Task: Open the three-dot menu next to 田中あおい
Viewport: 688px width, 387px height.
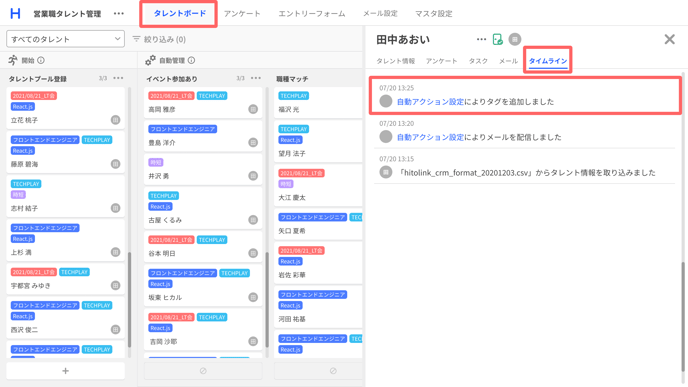Action: (481, 39)
